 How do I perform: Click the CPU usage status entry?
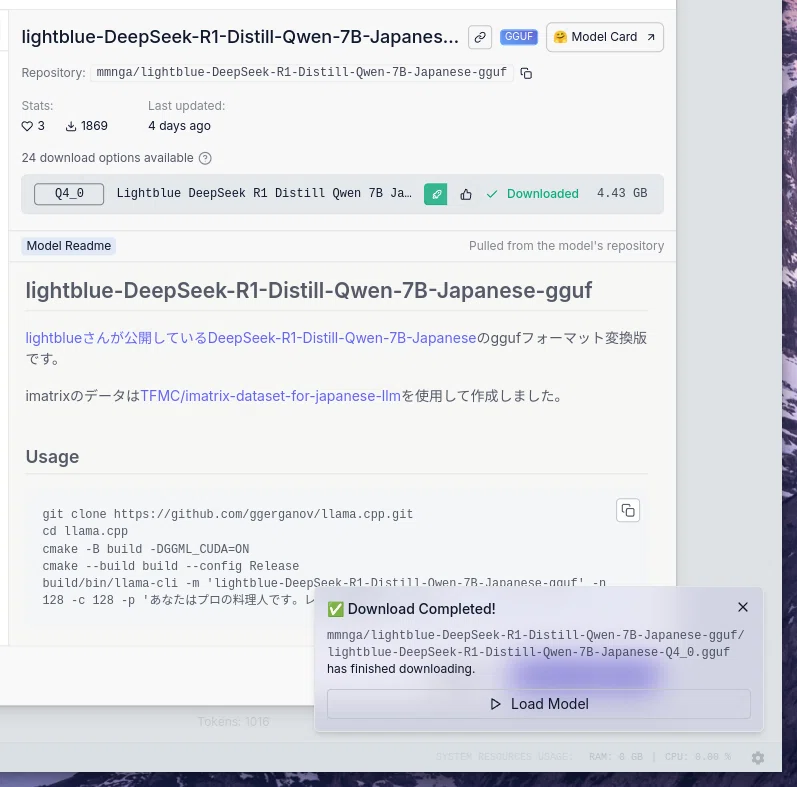(698, 757)
